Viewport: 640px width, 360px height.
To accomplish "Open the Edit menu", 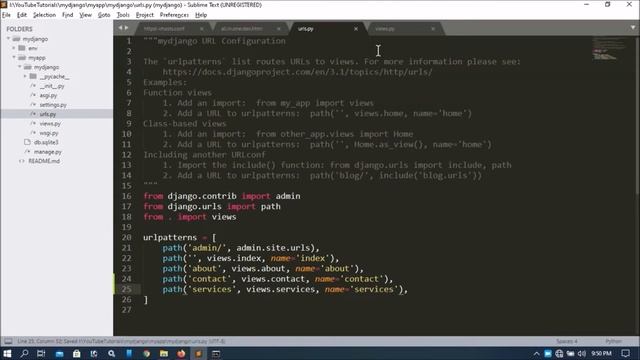I will 22,15.
